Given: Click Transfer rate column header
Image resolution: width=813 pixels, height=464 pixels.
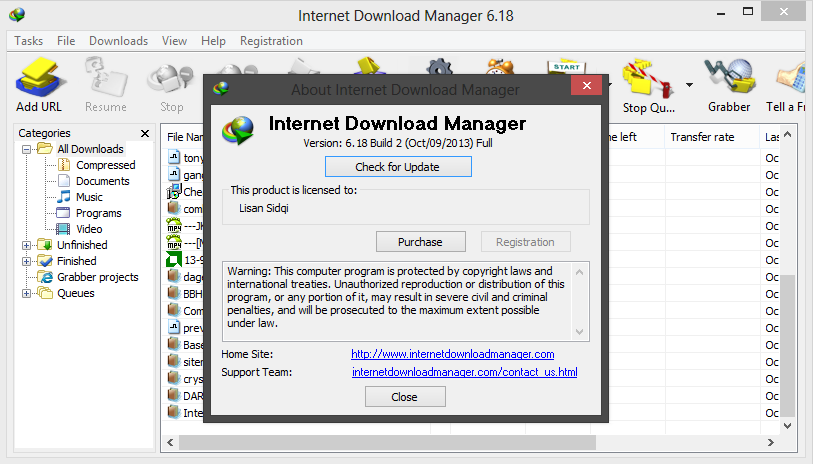Looking at the screenshot, I should [712, 137].
